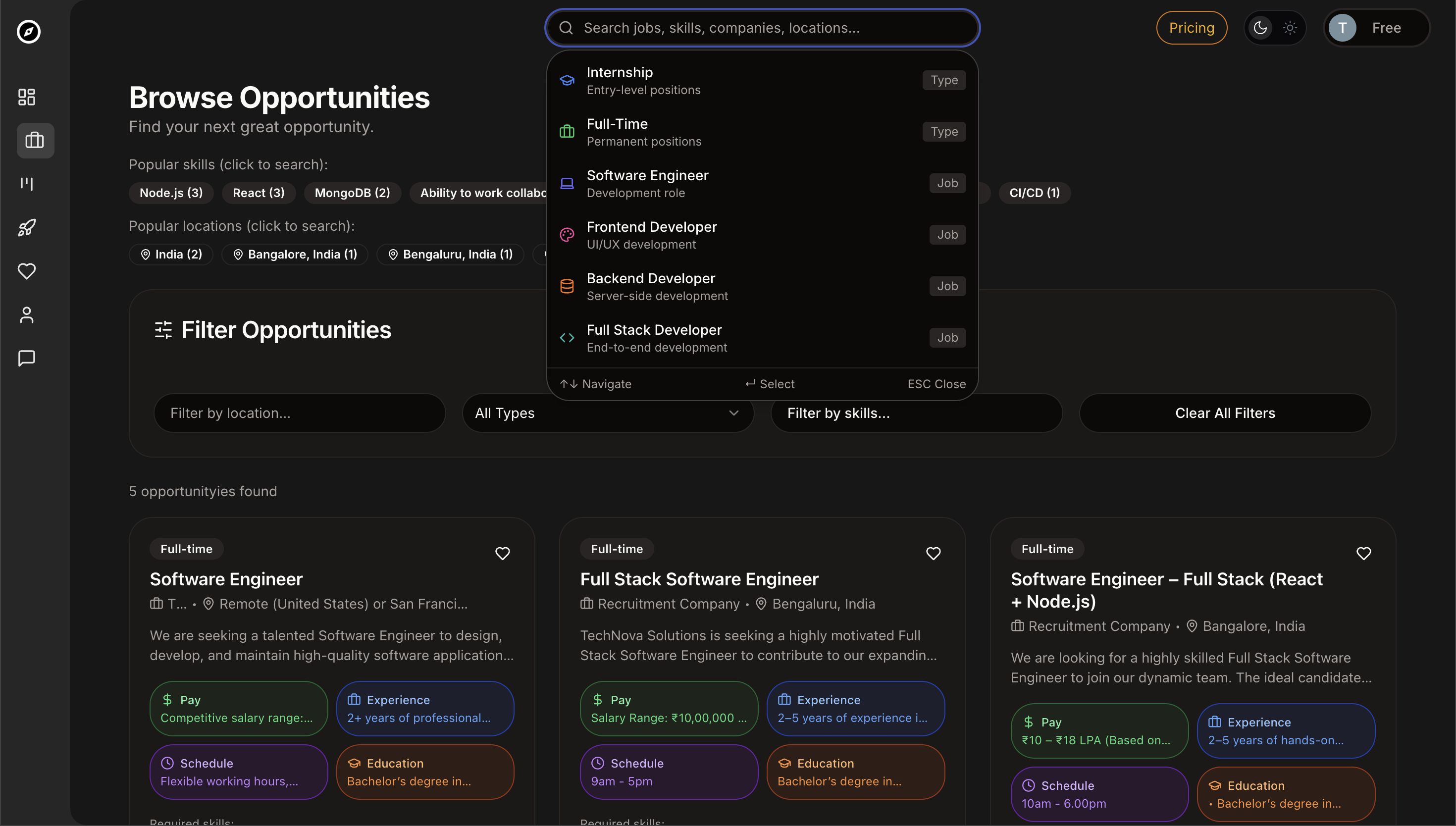This screenshot has height=826, width=1456.
Task: Open the dashboard grid icon in sidebar
Action: click(x=27, y=97)
